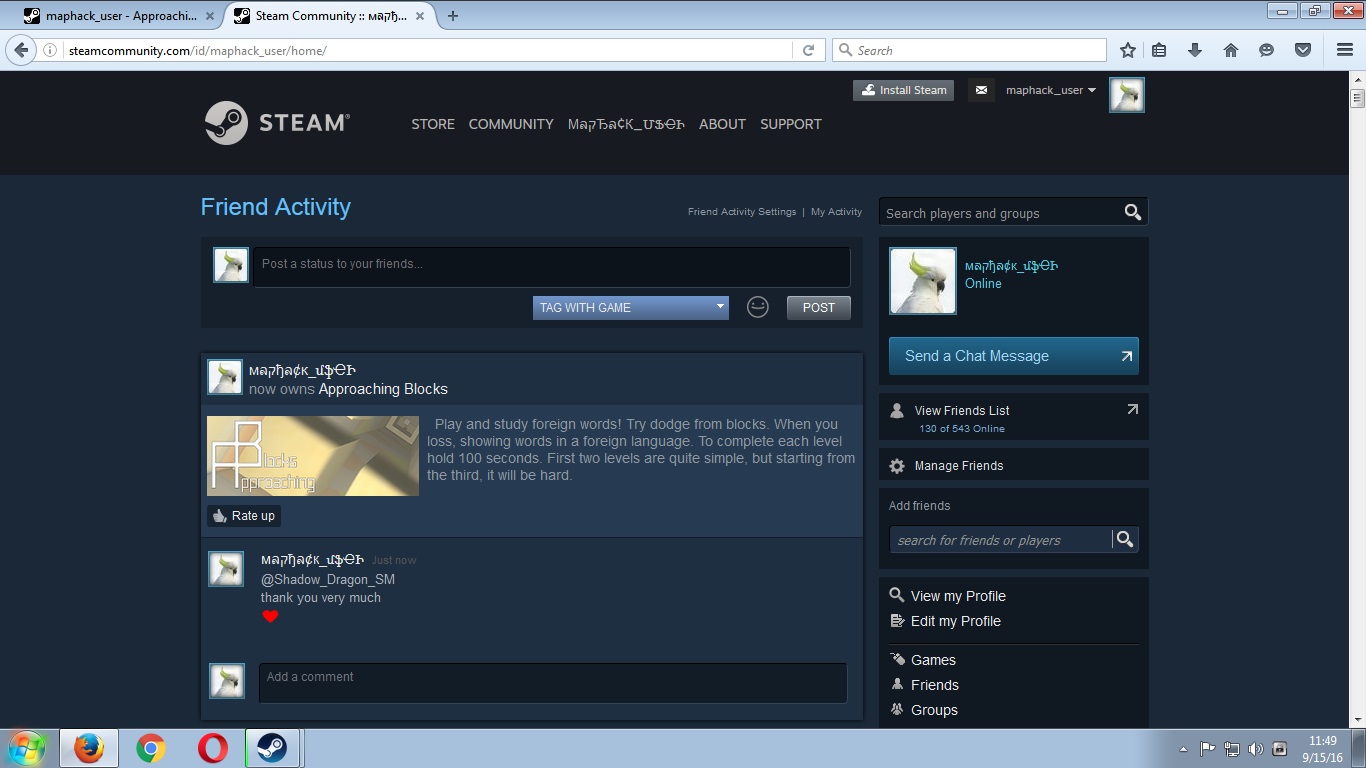Click the Approaching Blocks game thumbnail

[x=313, y=456]
